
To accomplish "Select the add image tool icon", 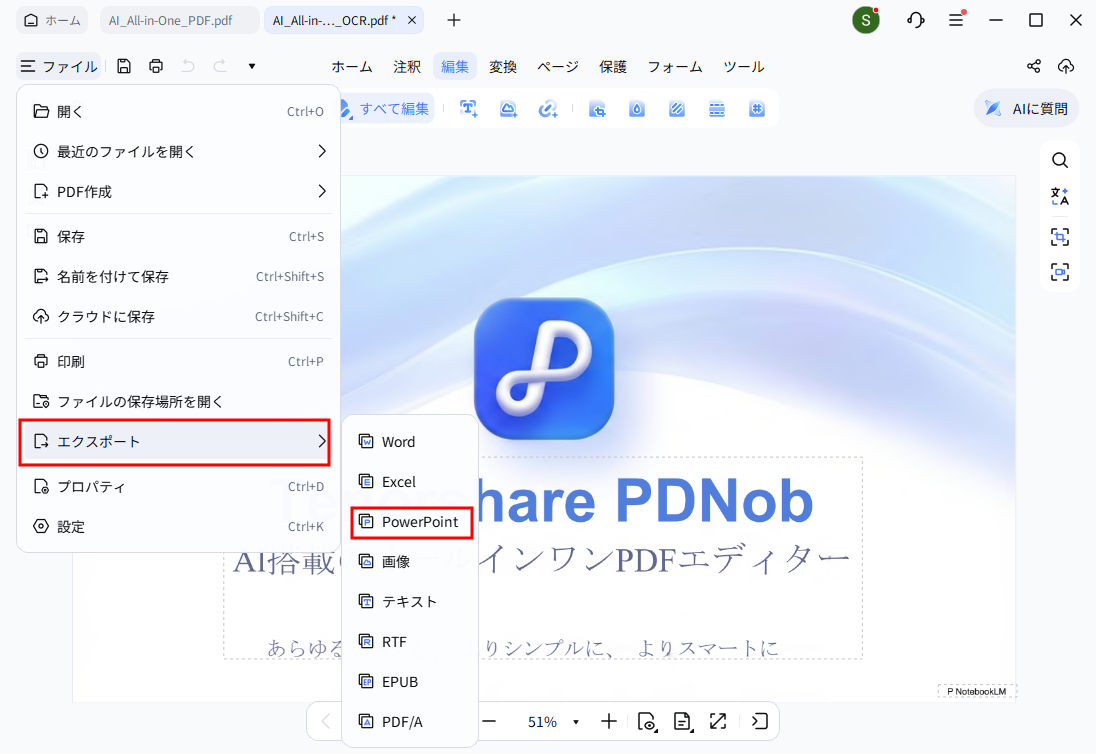I will coord(508,109).
